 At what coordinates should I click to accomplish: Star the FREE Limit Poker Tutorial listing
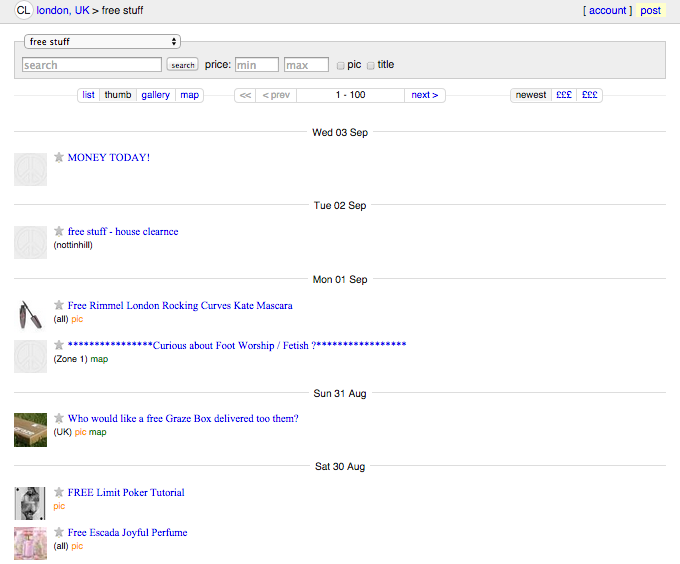pyautogui.click(x=59, y=492)
